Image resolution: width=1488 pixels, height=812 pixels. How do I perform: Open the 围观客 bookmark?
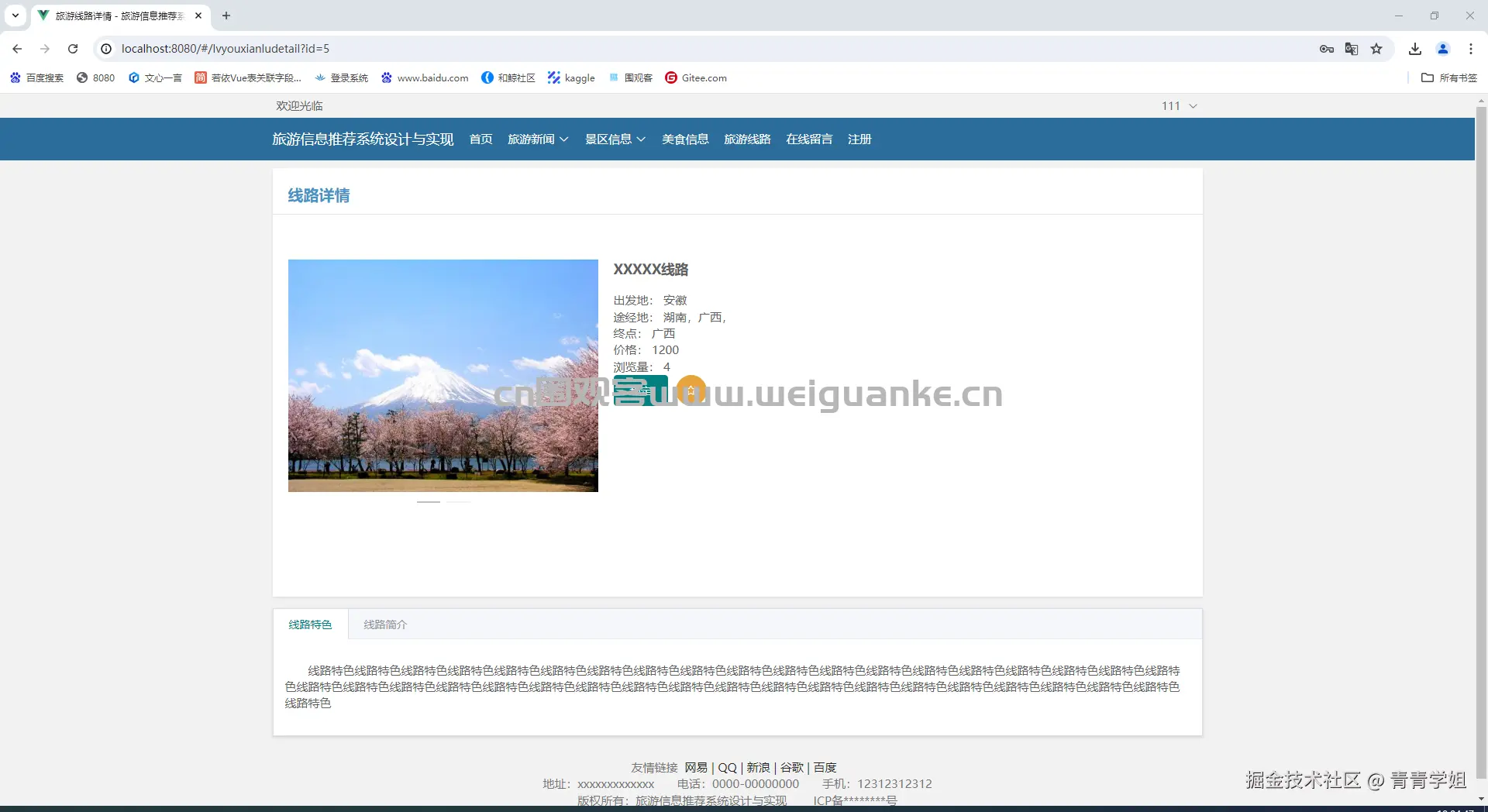630,77
